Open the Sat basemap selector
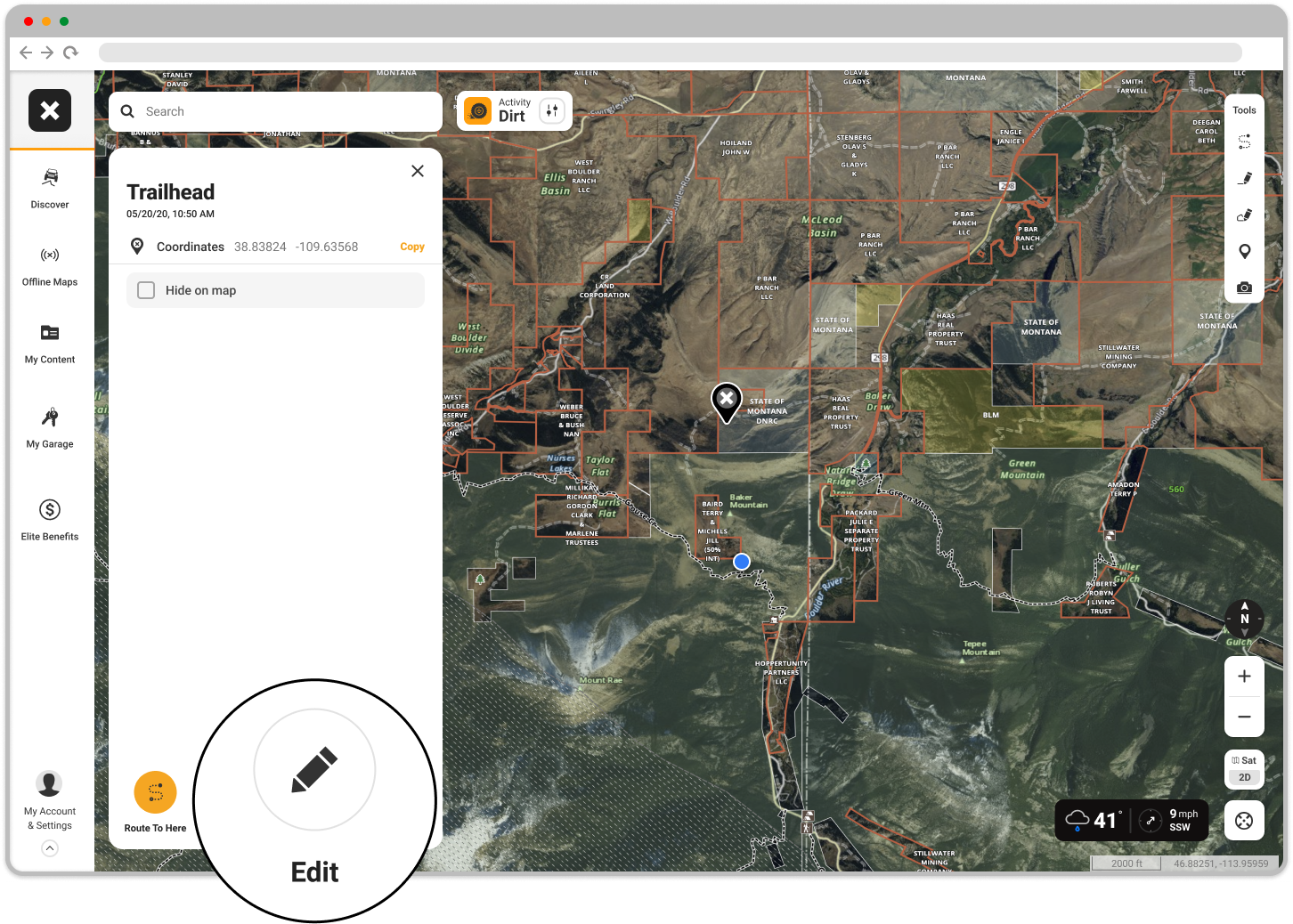This screenshot has width=1293, height=924. pyautogui.click(x=1245, y=760)
